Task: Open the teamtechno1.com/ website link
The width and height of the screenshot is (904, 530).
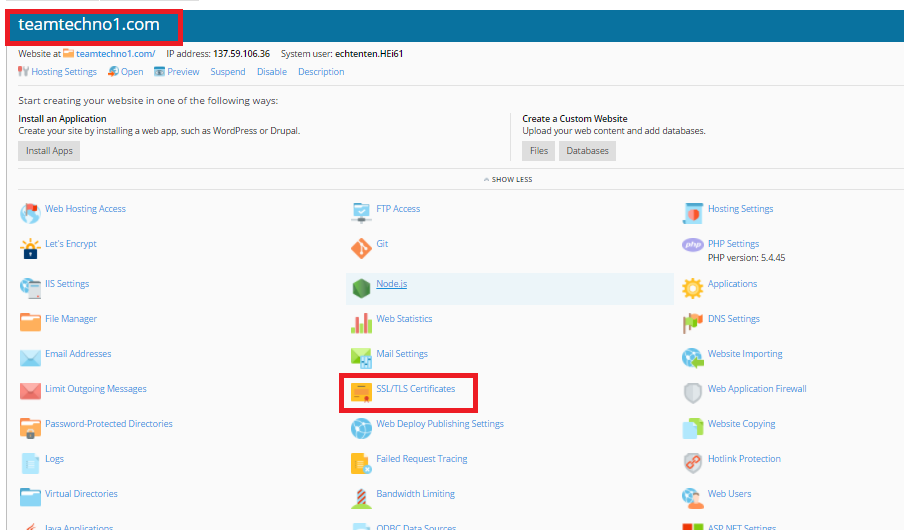Action: click(x=115, y=54)
